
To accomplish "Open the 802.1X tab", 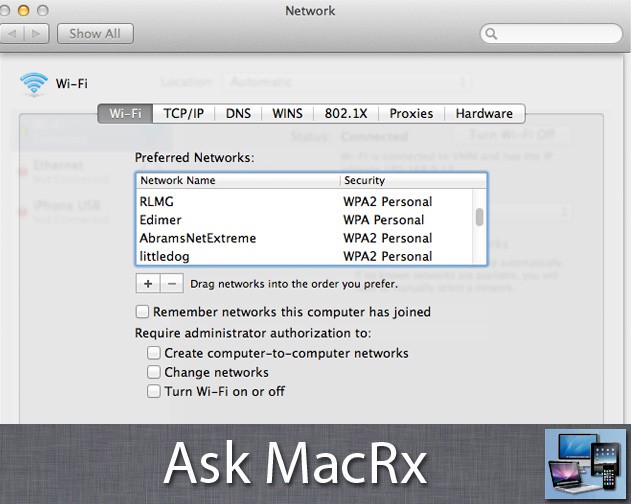I will point(346,114).
